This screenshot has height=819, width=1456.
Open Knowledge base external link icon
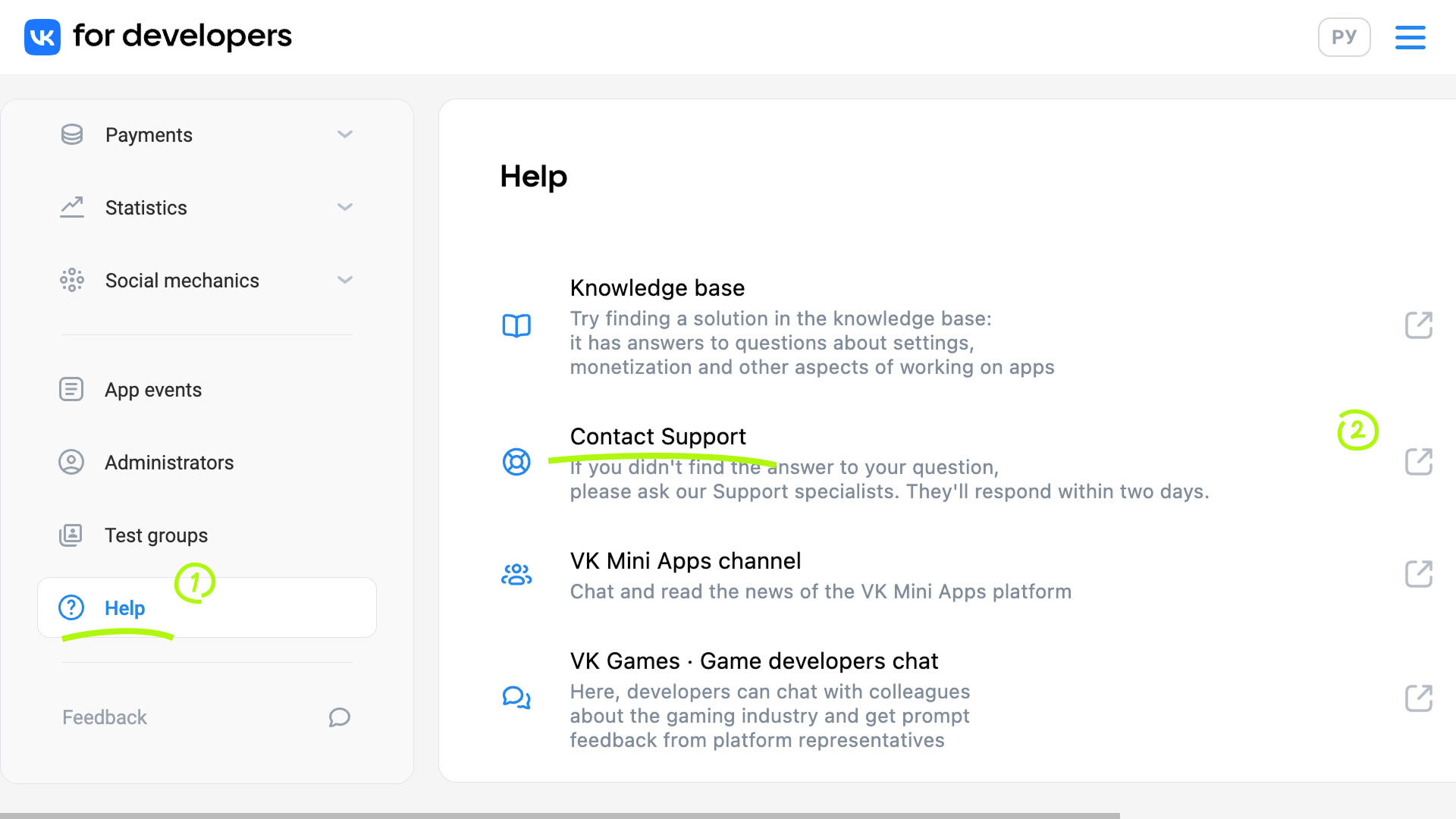(1418, 325)
